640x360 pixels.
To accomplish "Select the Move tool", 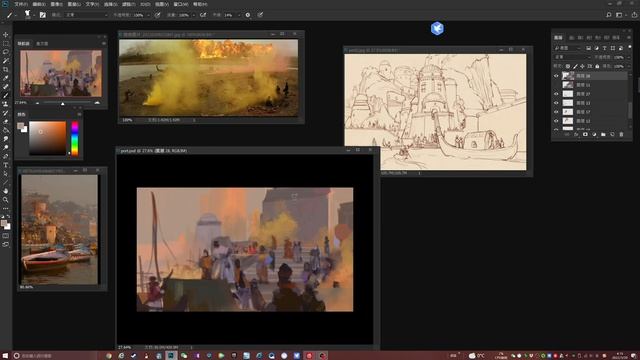I will [x=6, y=35].
